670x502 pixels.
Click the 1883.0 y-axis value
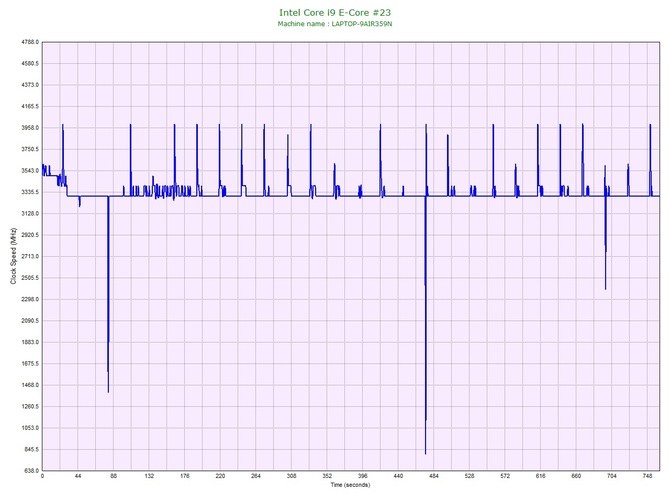click(30, 342)
